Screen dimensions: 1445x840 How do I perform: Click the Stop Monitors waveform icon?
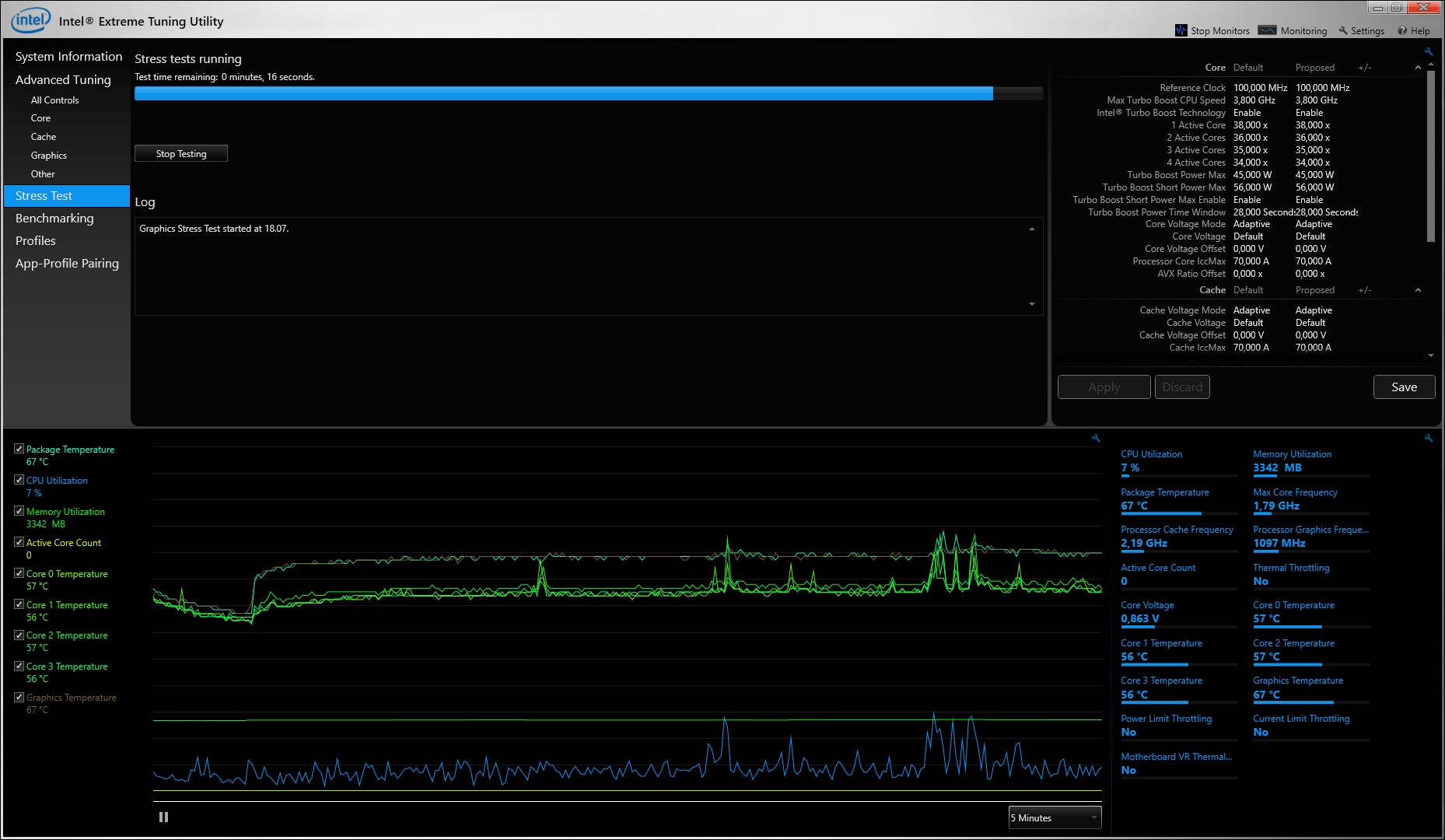(x=1181, y=30)
